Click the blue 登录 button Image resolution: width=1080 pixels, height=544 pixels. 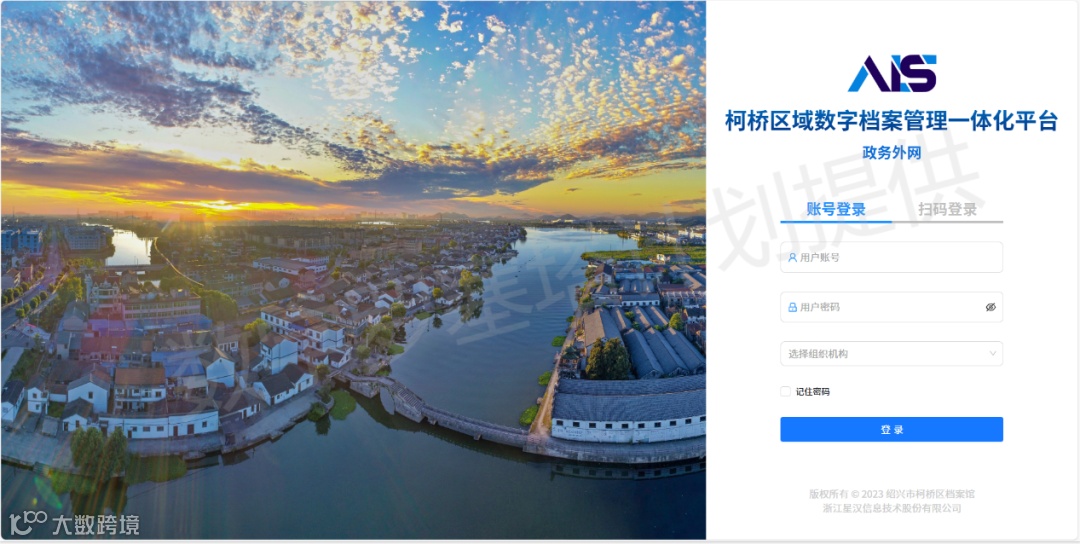coord(891,429)
